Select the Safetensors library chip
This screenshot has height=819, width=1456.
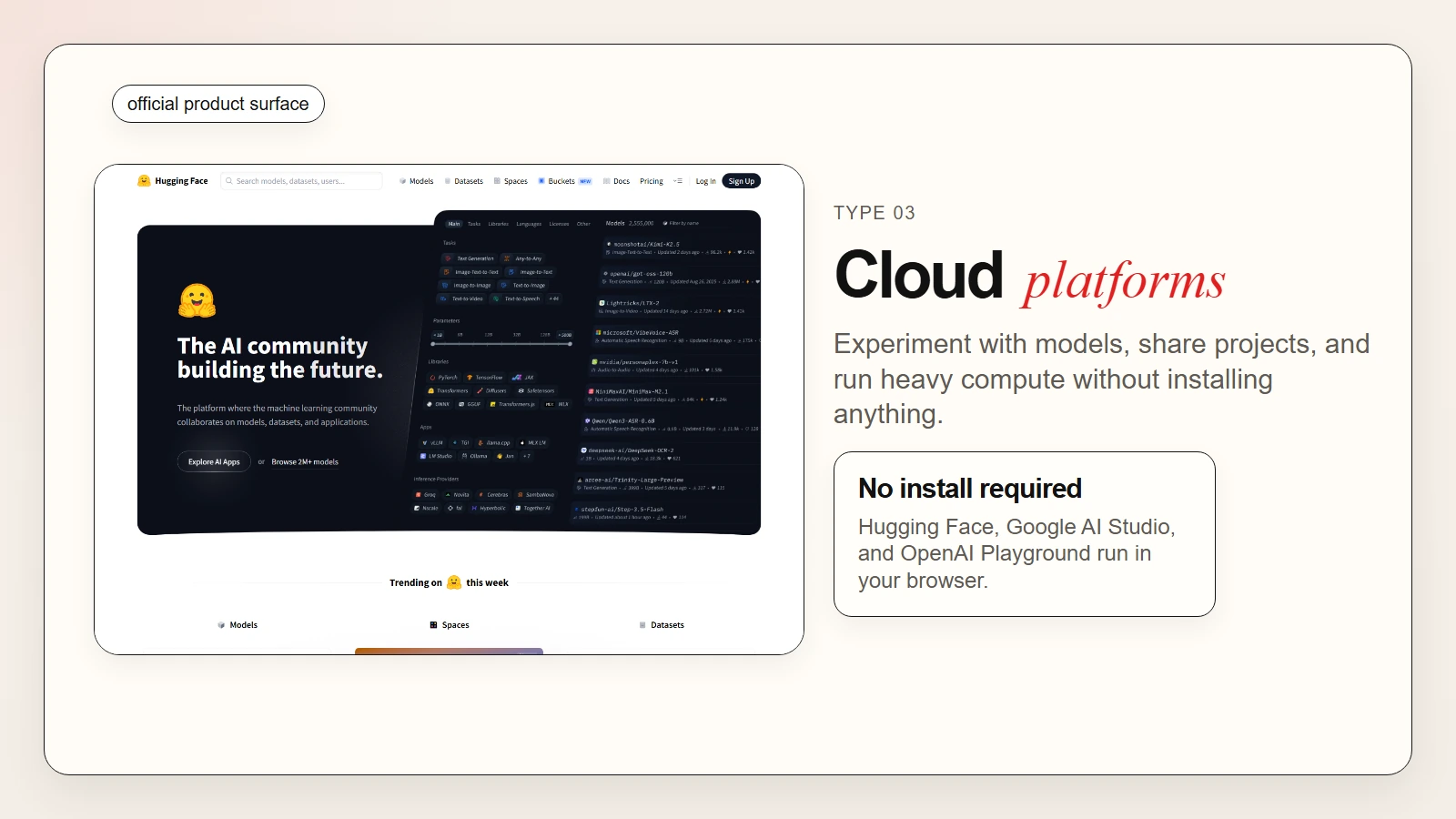(536, 390)
